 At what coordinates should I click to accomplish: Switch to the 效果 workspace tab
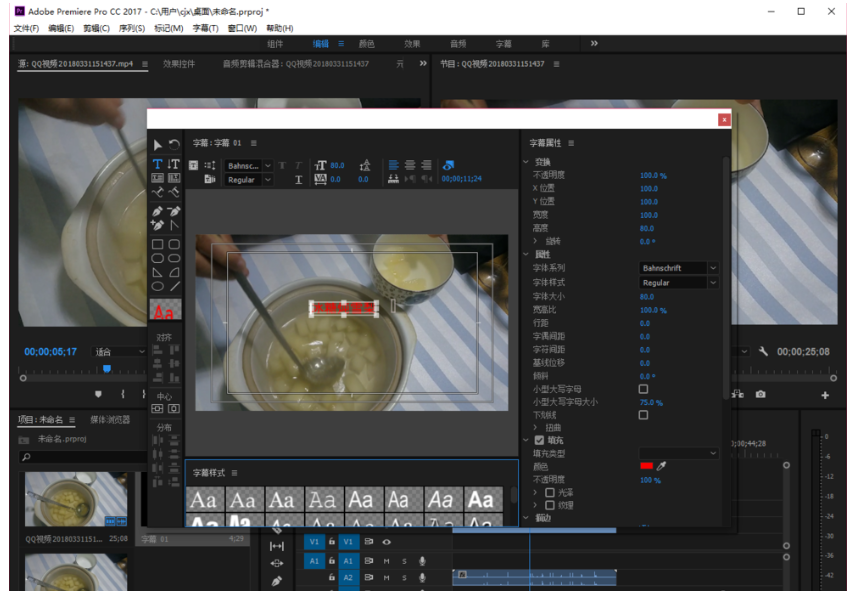(412, 44)
